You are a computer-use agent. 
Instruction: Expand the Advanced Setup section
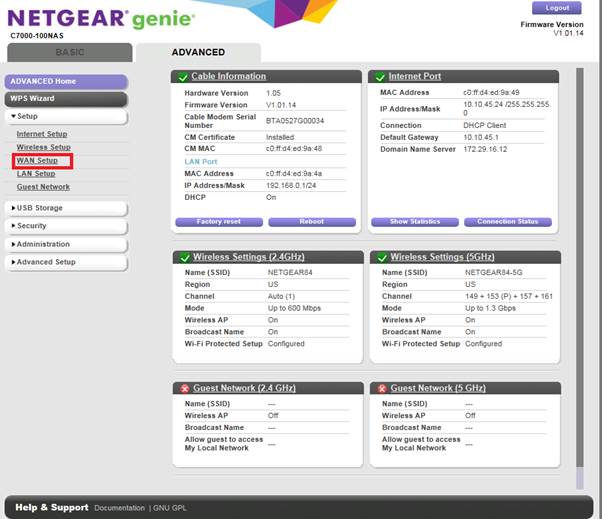tap(66, 262)
